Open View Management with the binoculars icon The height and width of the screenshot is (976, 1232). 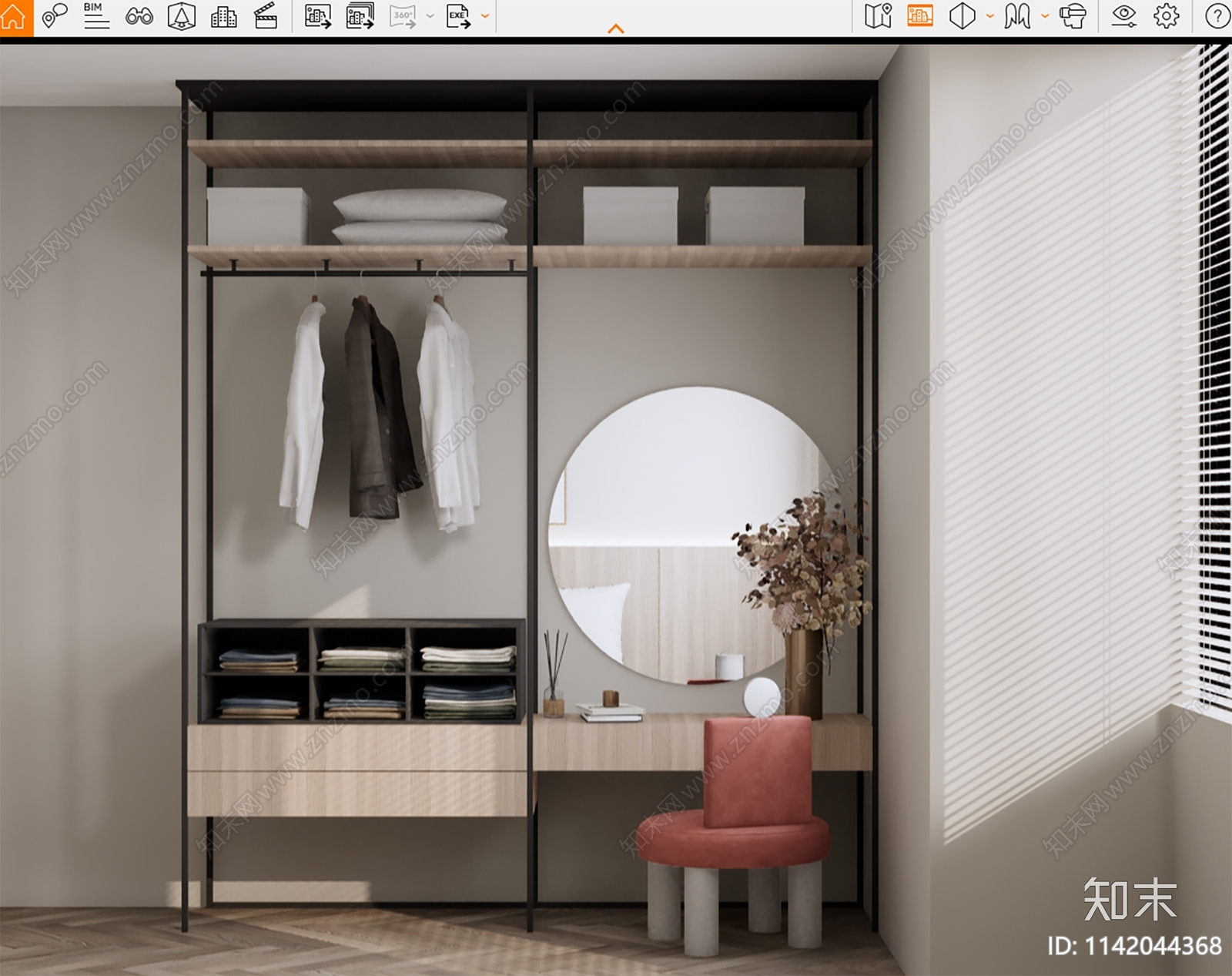pyautogui.click(x=139, y=16)
